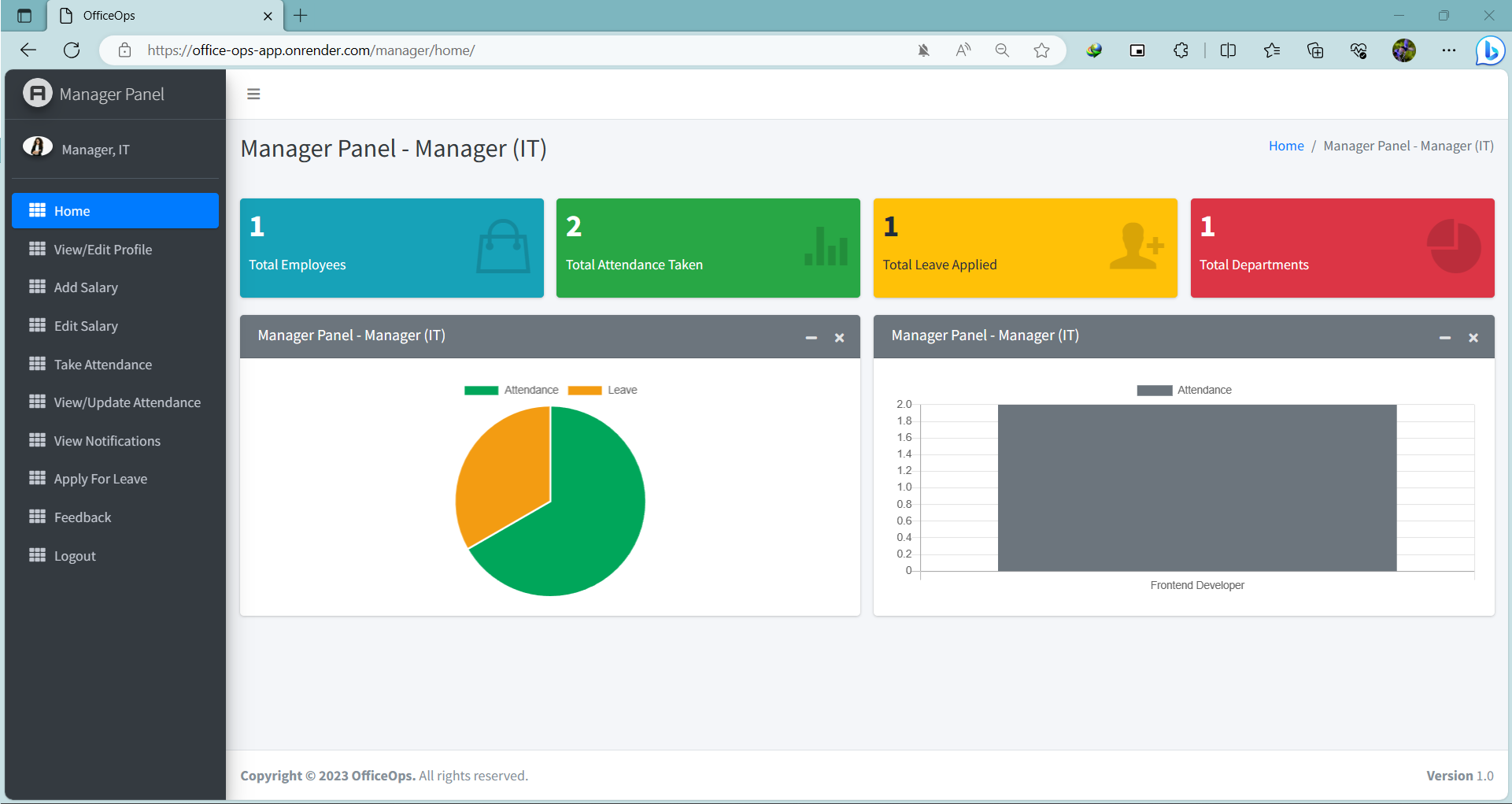Click the picture-in-picture toolbar icon
The width and height of the screenshot is (1512, 804).
point(1137,50)
